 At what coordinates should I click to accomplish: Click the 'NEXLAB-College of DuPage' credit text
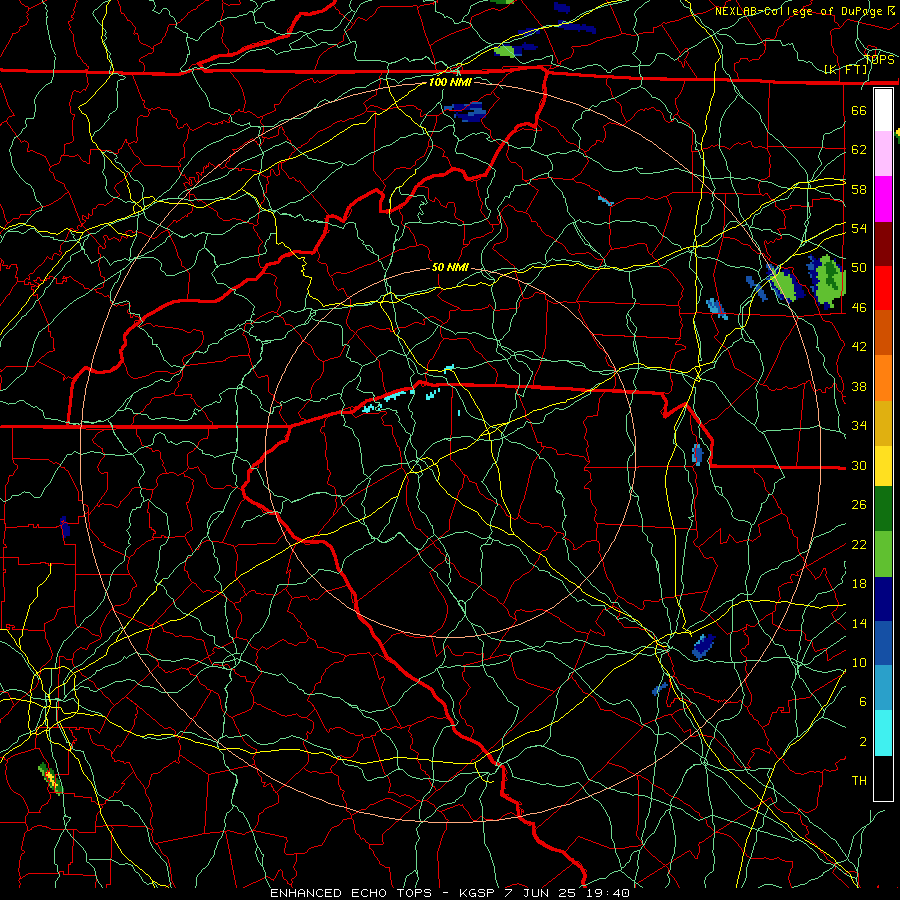coord(798,11)
